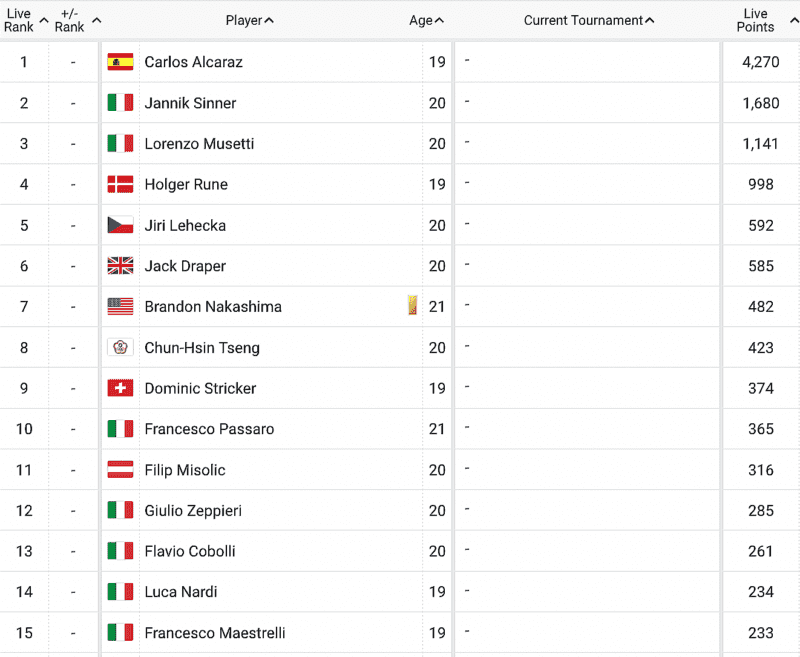The height and width of the screenshot is (657, 800).
Task: Sort by Age column header arrow
Action: (439, 20)
